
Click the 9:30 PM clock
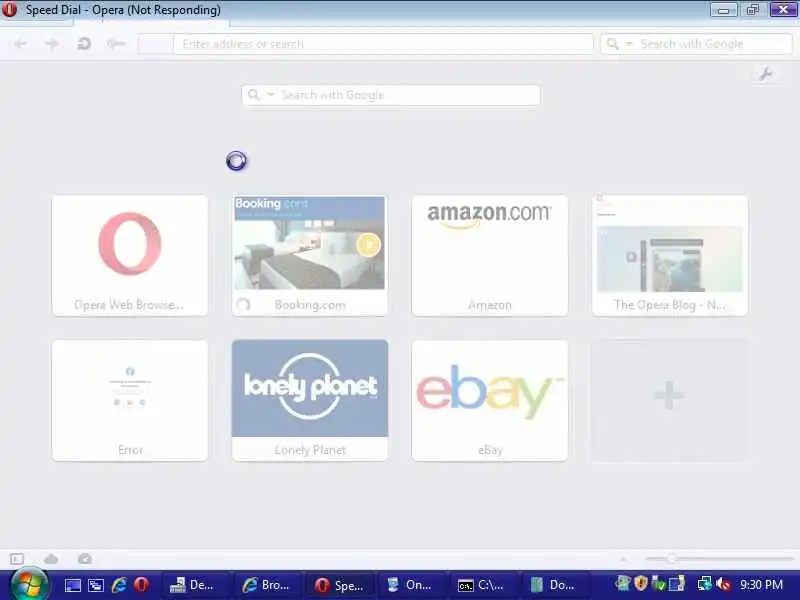click(x=762, y=585)
